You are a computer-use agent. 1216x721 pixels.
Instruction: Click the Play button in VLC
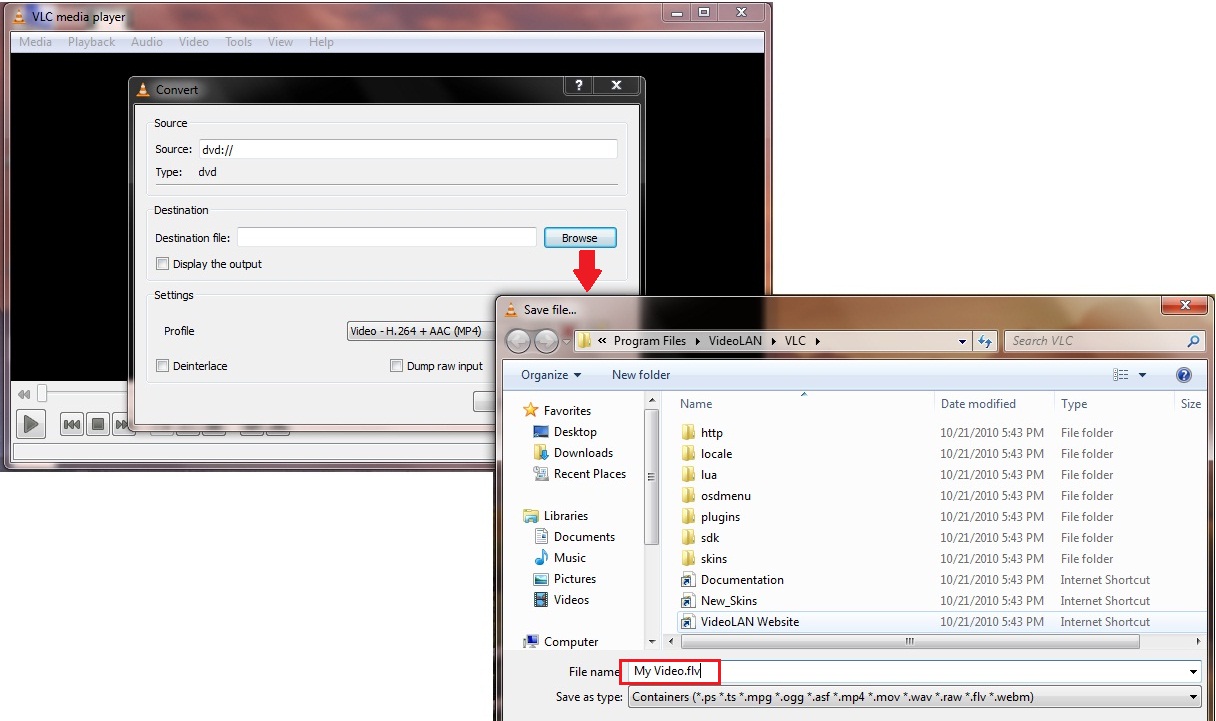31,424
